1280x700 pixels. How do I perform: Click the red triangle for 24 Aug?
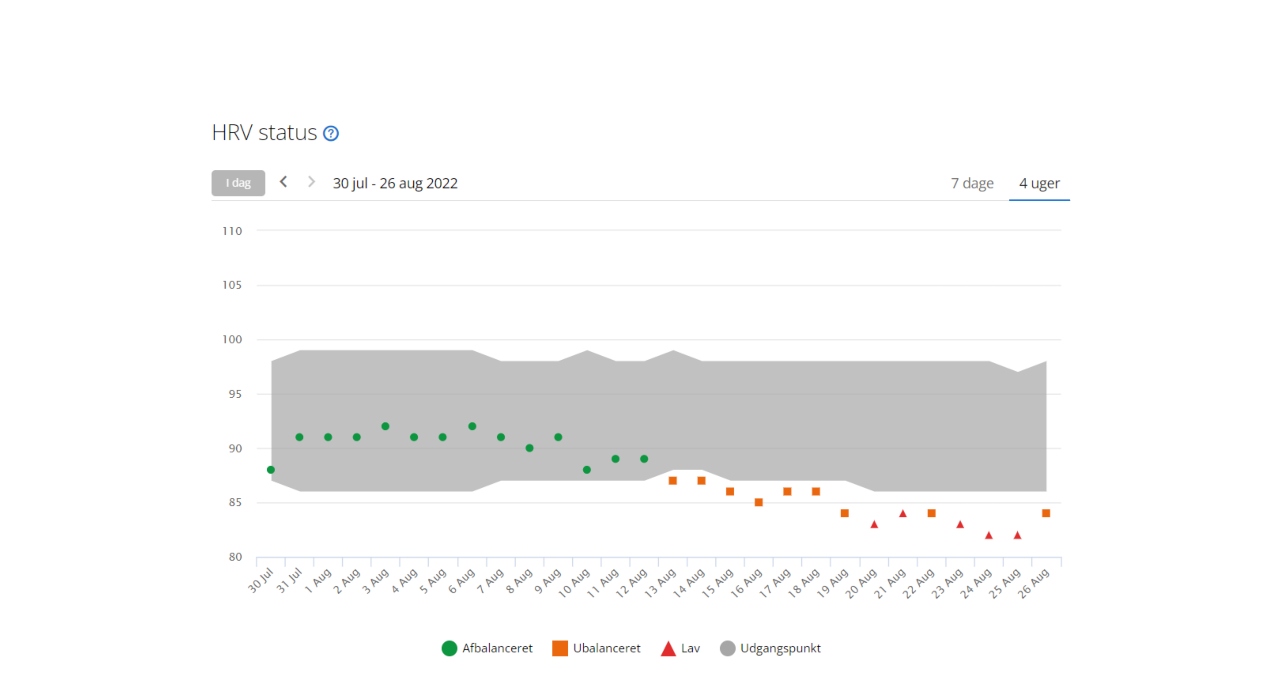989,535
